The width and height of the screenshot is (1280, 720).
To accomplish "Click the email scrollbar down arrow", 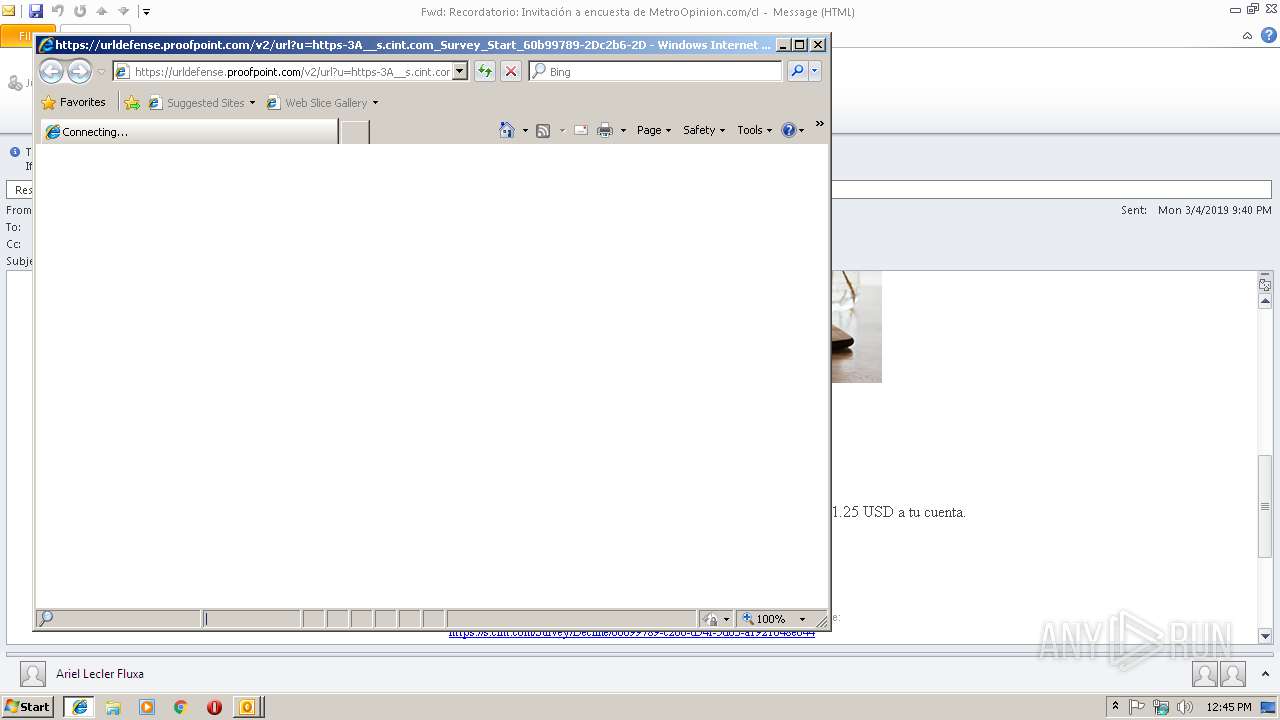I will coord(1265,636).
